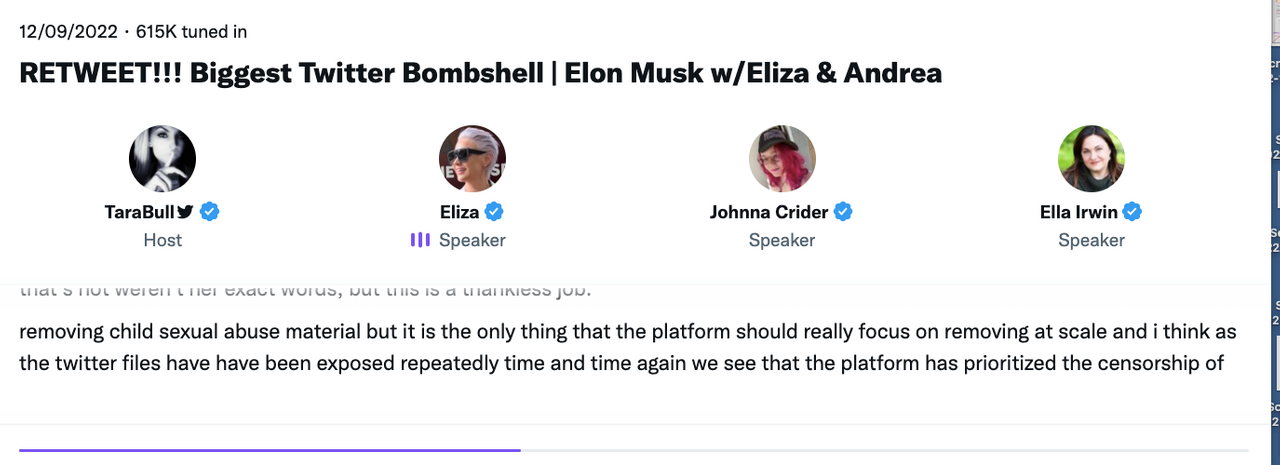
Task: Seek to the gray unplayed part of progress bar
Action: point(885,450)
